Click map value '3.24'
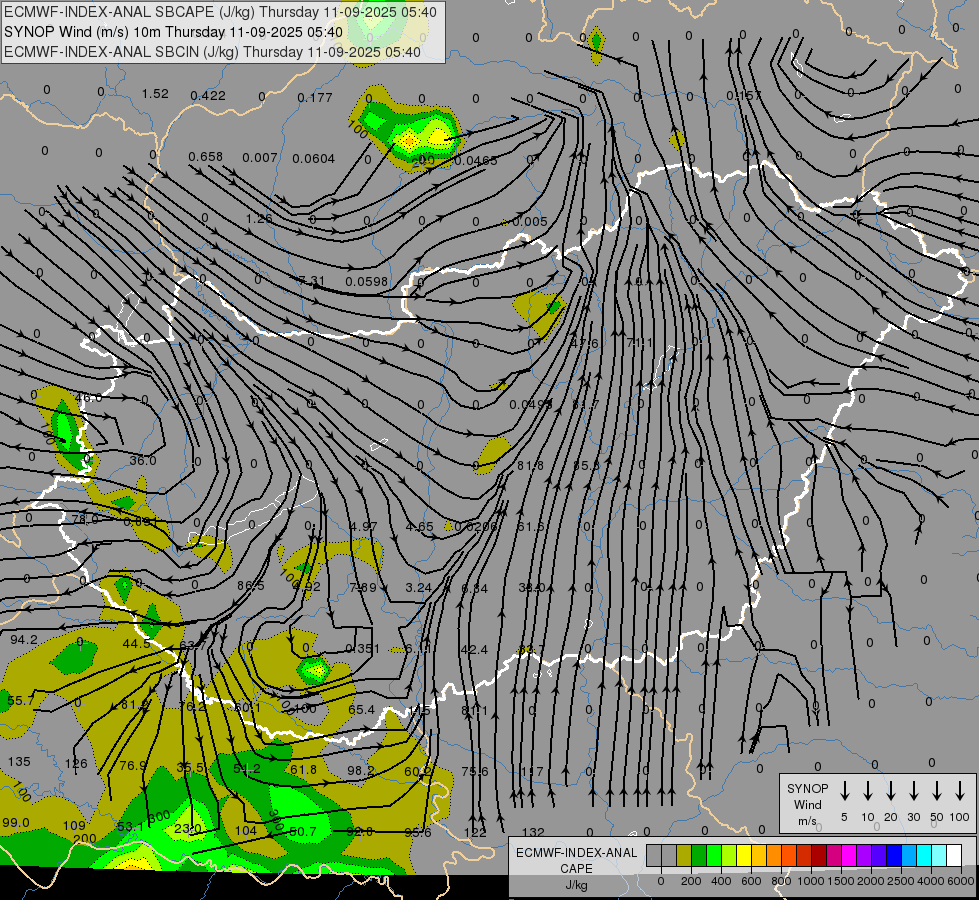 [418, 588]
